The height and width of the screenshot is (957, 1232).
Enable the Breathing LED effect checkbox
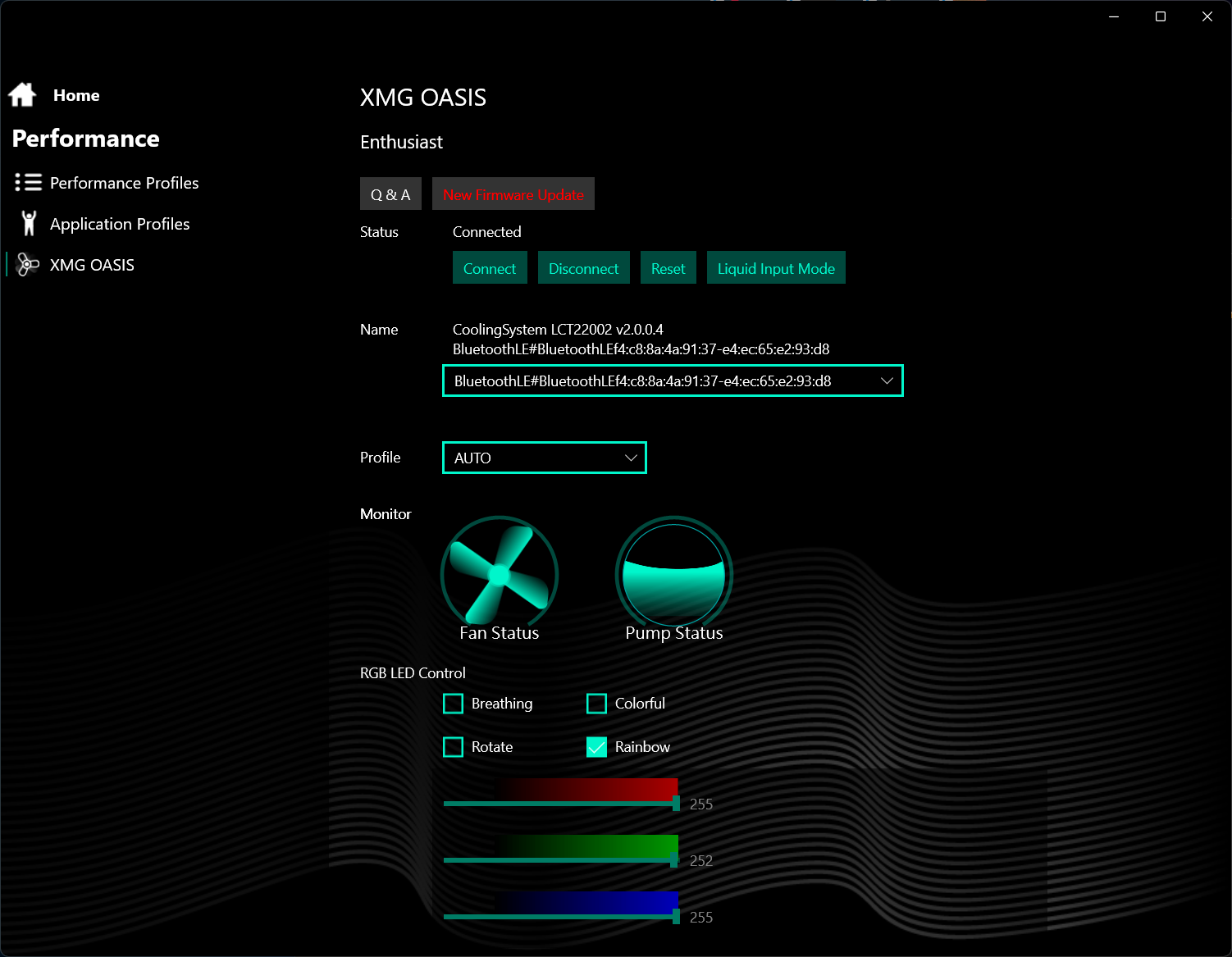point(454,704)
